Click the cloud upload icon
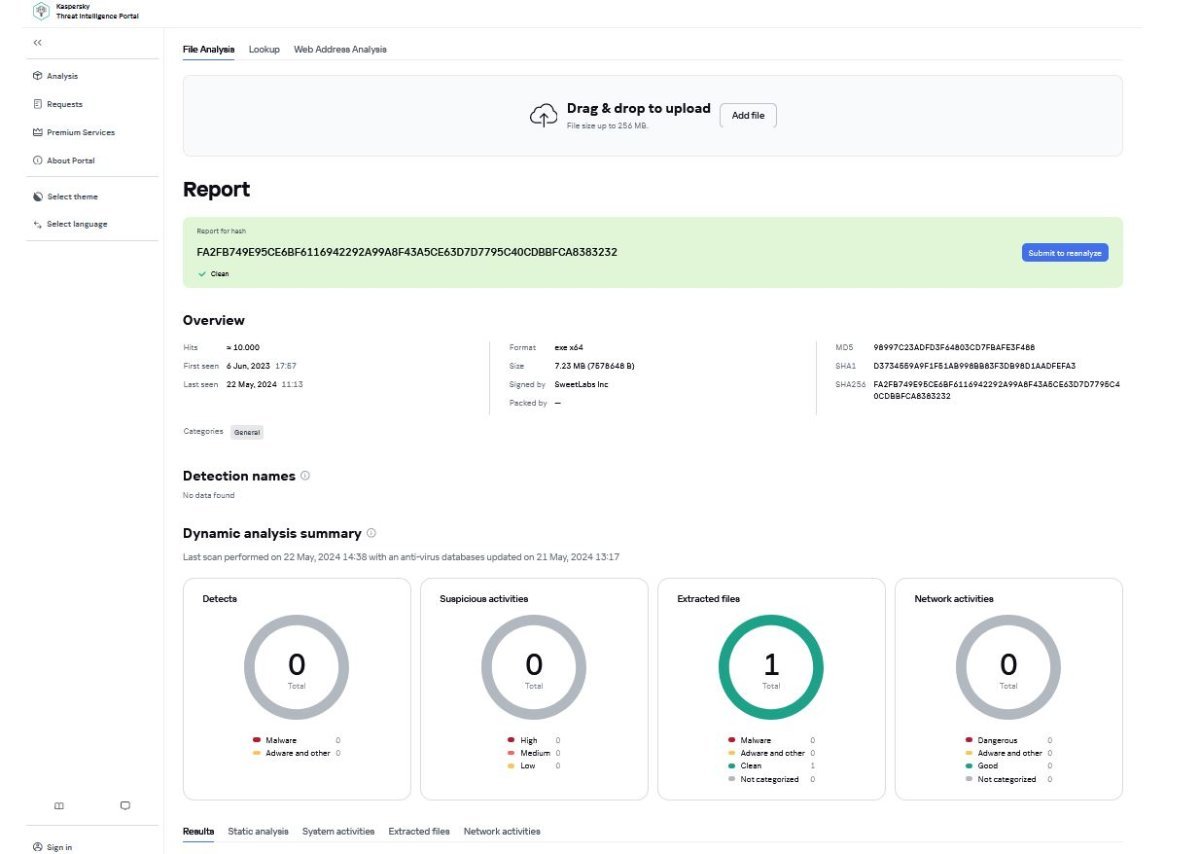 (543, 116)
